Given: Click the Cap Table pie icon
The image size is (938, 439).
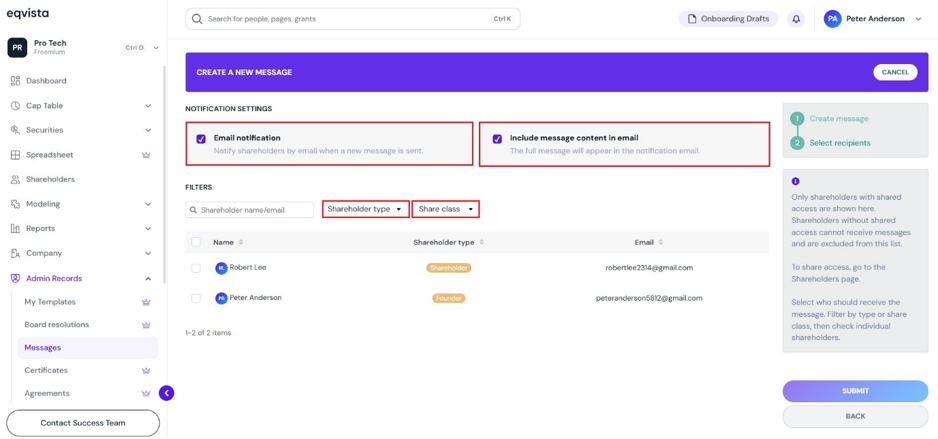Looking at the screenshot, I should pyautogui.click(x=16, y=106).
